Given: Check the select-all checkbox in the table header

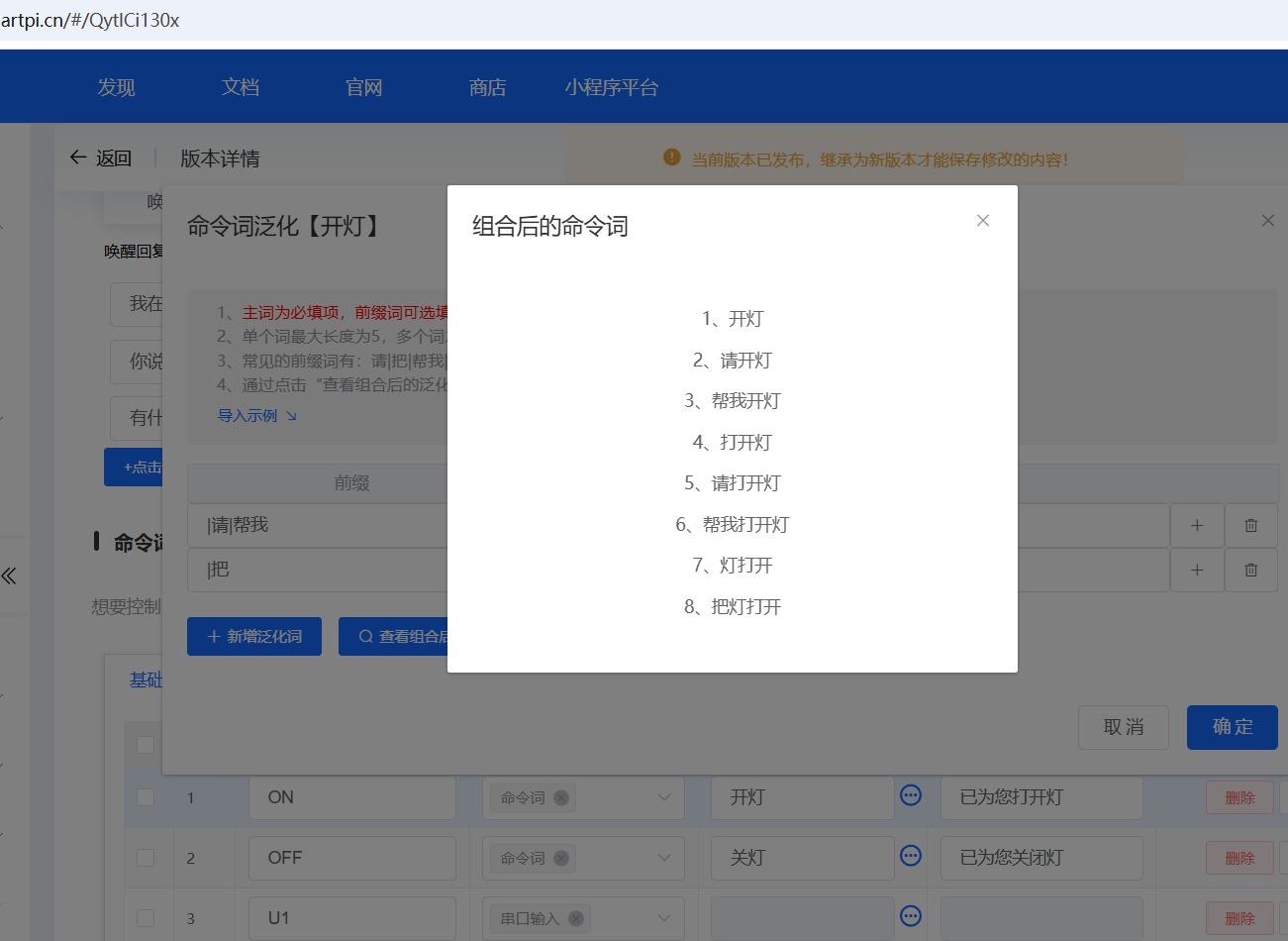Looking at the screenshot, I should coord(147,744).
